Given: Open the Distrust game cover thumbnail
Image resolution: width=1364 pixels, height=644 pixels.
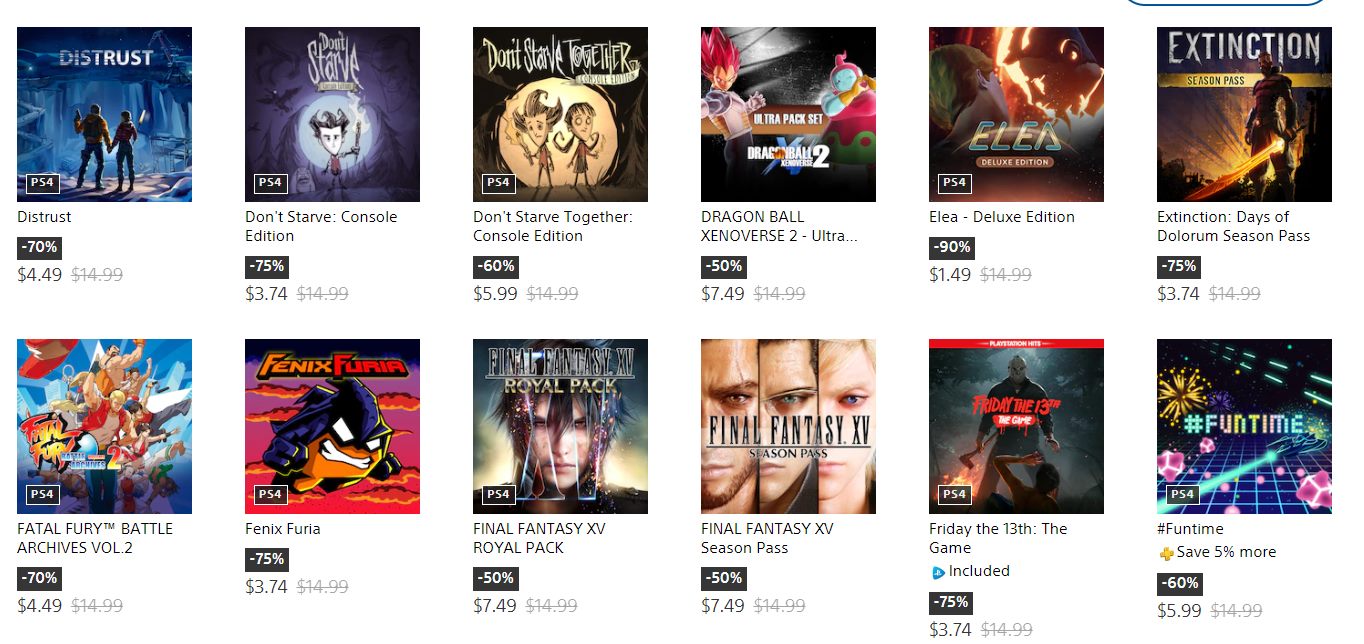Looking at the screenshot, I should (104, 114).
